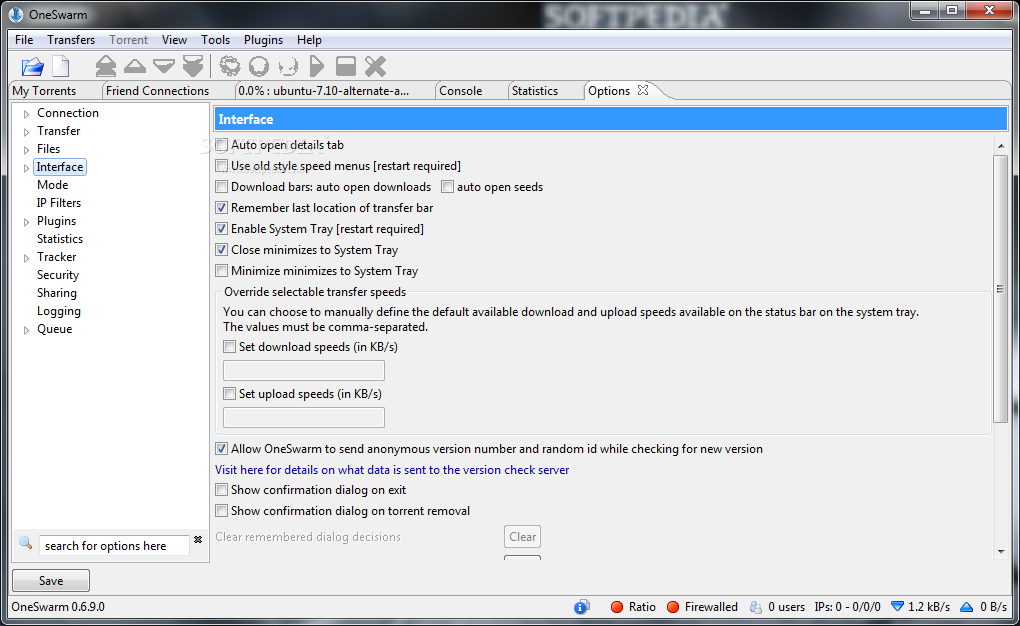Enable Auto open details tab

(x=222, y=144)
